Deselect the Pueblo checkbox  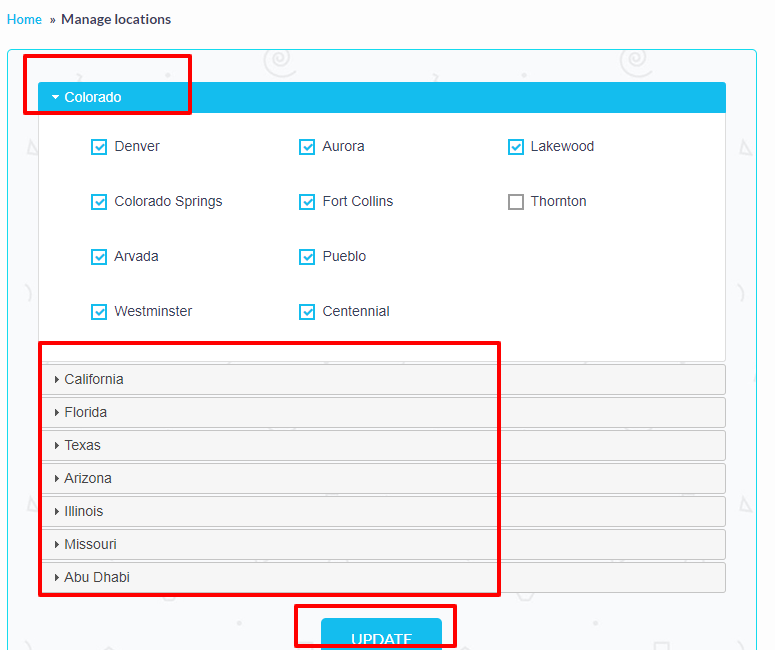coord(307,257)
